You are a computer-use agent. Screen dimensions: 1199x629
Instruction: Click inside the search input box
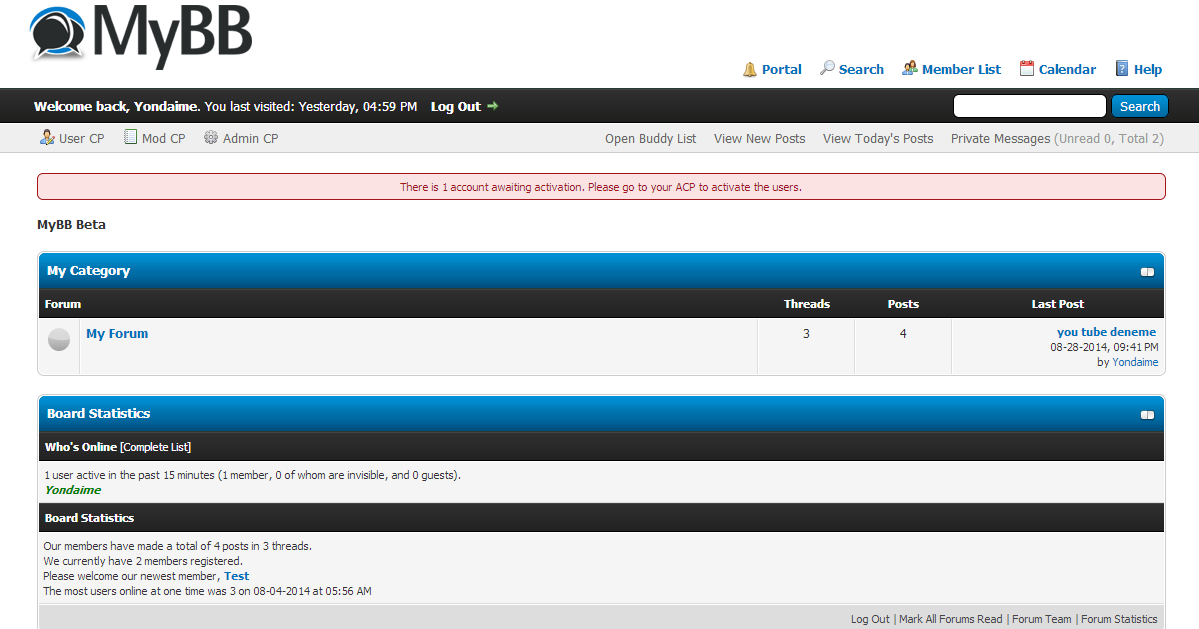[x=1028, y=105]
